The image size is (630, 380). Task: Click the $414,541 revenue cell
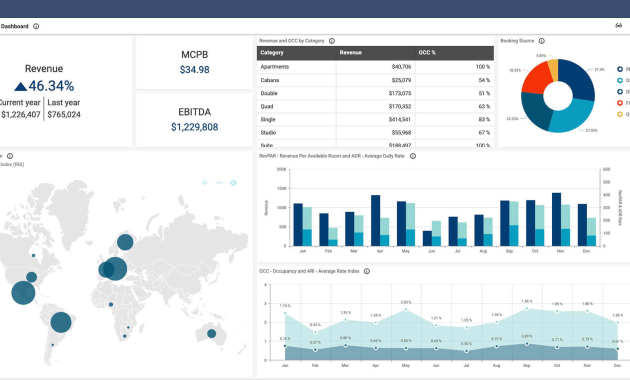(x=375, y=120)
